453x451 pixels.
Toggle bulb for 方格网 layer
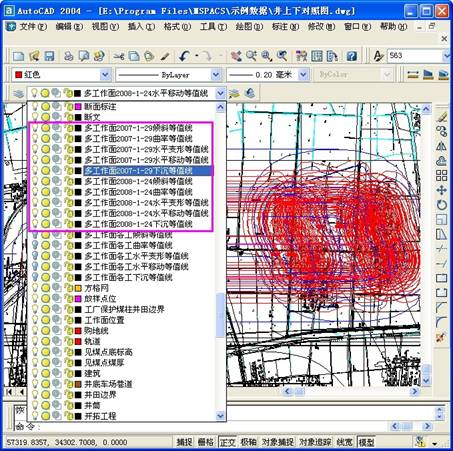click(35, 288)
